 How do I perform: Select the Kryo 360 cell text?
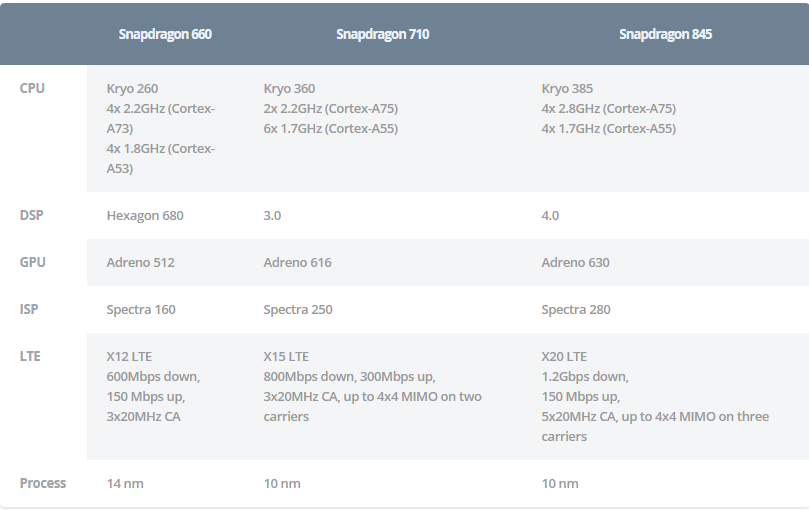tap(289, 89)
